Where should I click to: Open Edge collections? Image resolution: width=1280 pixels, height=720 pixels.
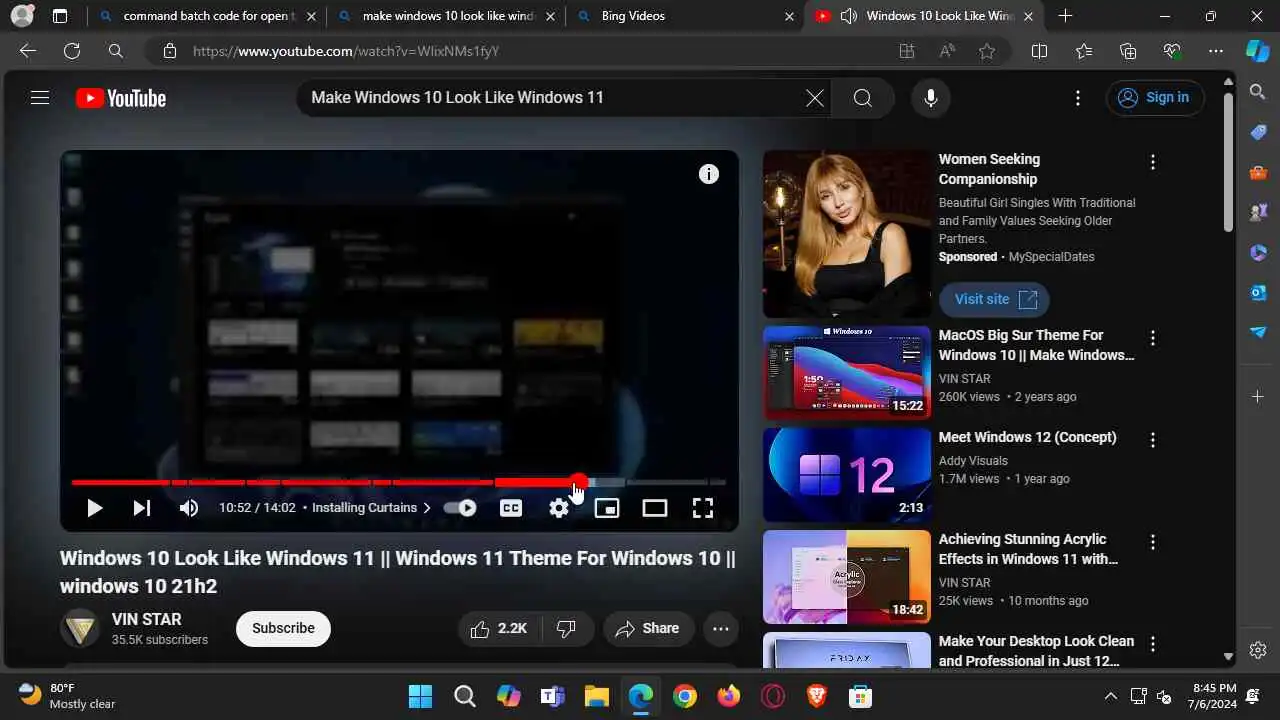[x=1128, y=51]
